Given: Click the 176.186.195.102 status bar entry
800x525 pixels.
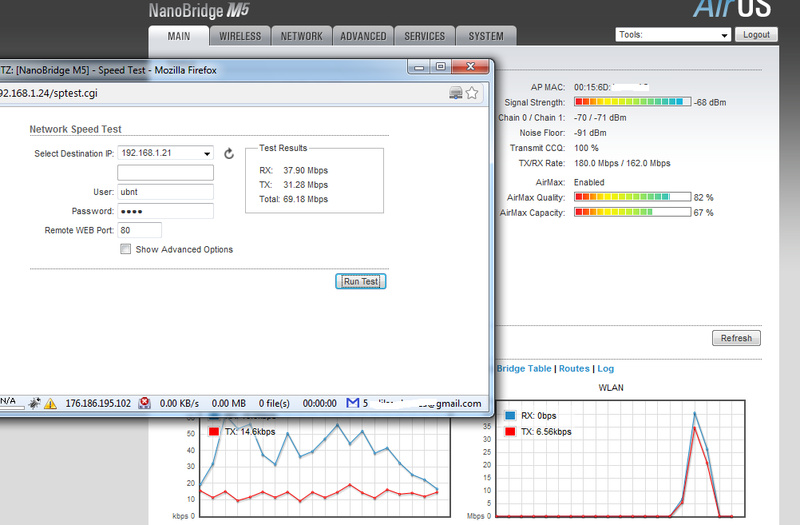Looking at the screenshot, I should pos(98,403).
